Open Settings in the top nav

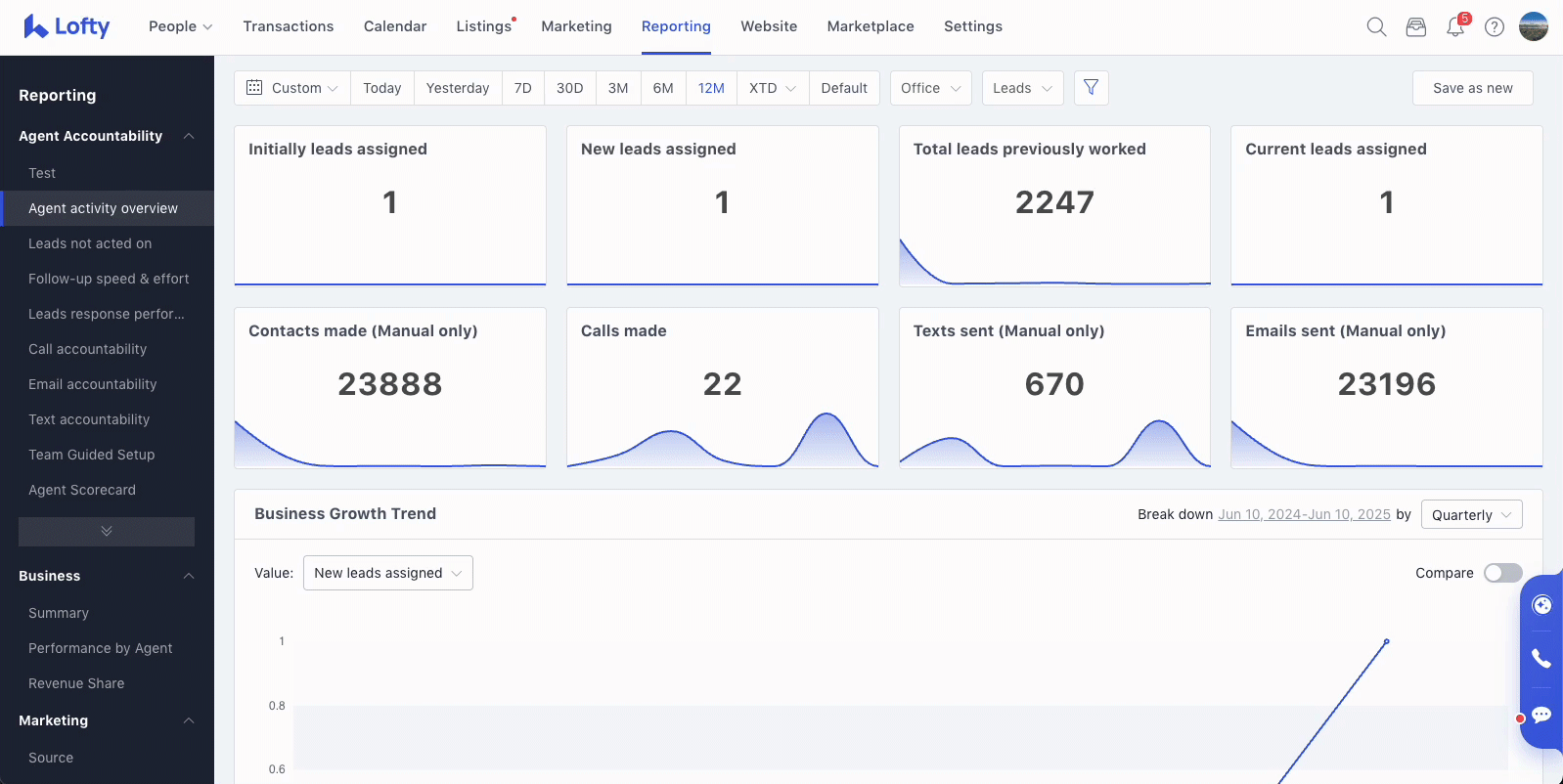point(973,26)
